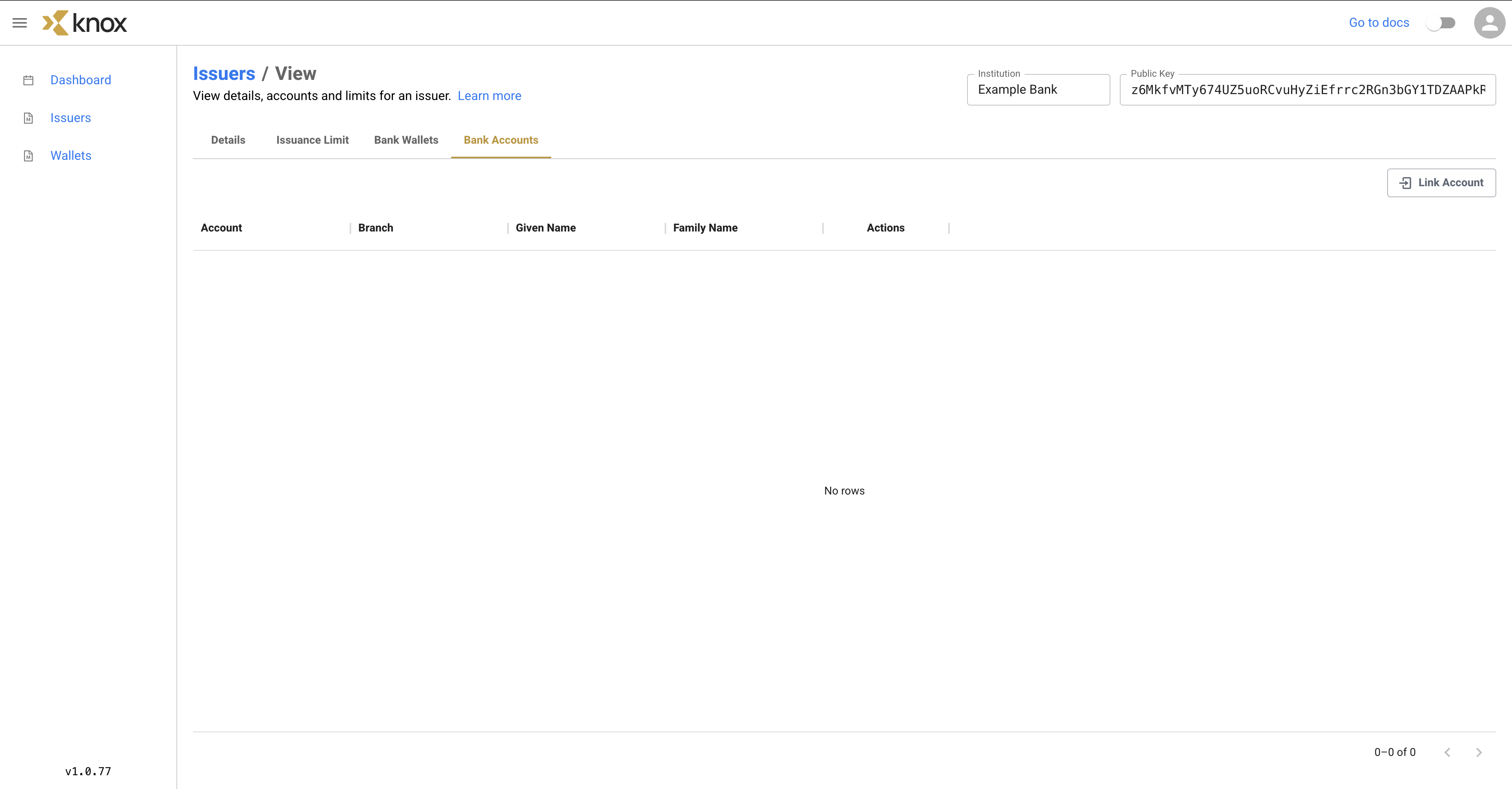The height and width of the screenshot is (789, 1512).
Task: Sort by the Family Name column header
Action: [705, 228]
